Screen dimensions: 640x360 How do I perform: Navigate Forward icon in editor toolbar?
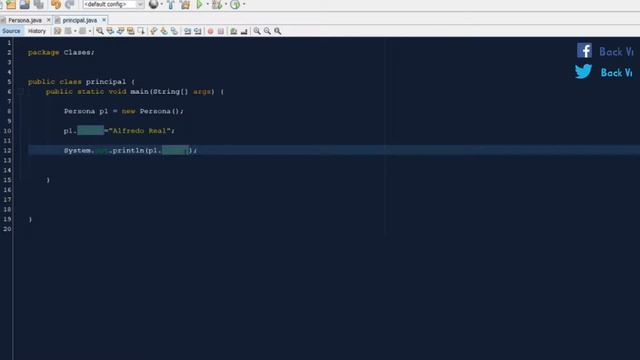click(x=82, y=31)
